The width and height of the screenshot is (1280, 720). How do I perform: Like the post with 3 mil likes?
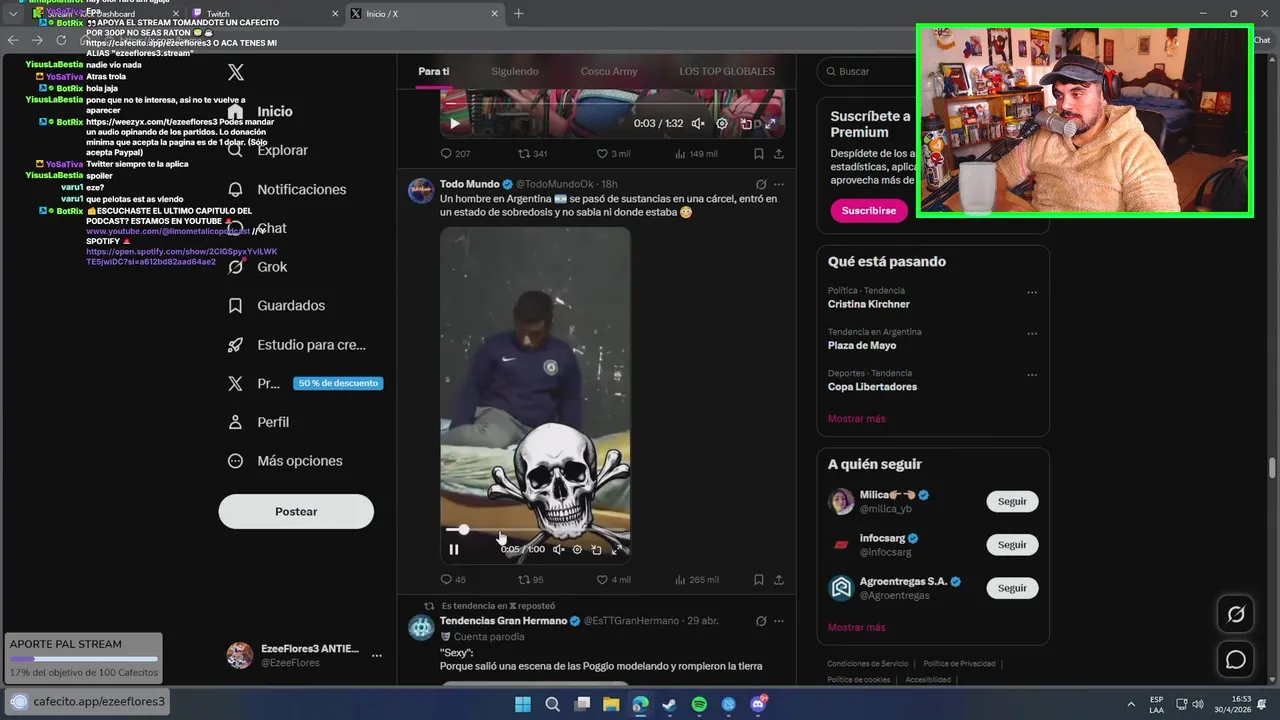613,154
